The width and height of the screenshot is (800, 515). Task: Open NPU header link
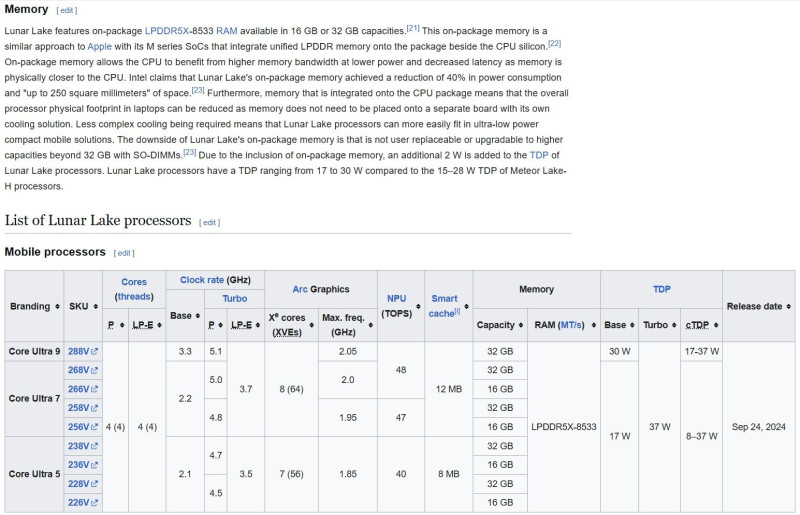396,299
